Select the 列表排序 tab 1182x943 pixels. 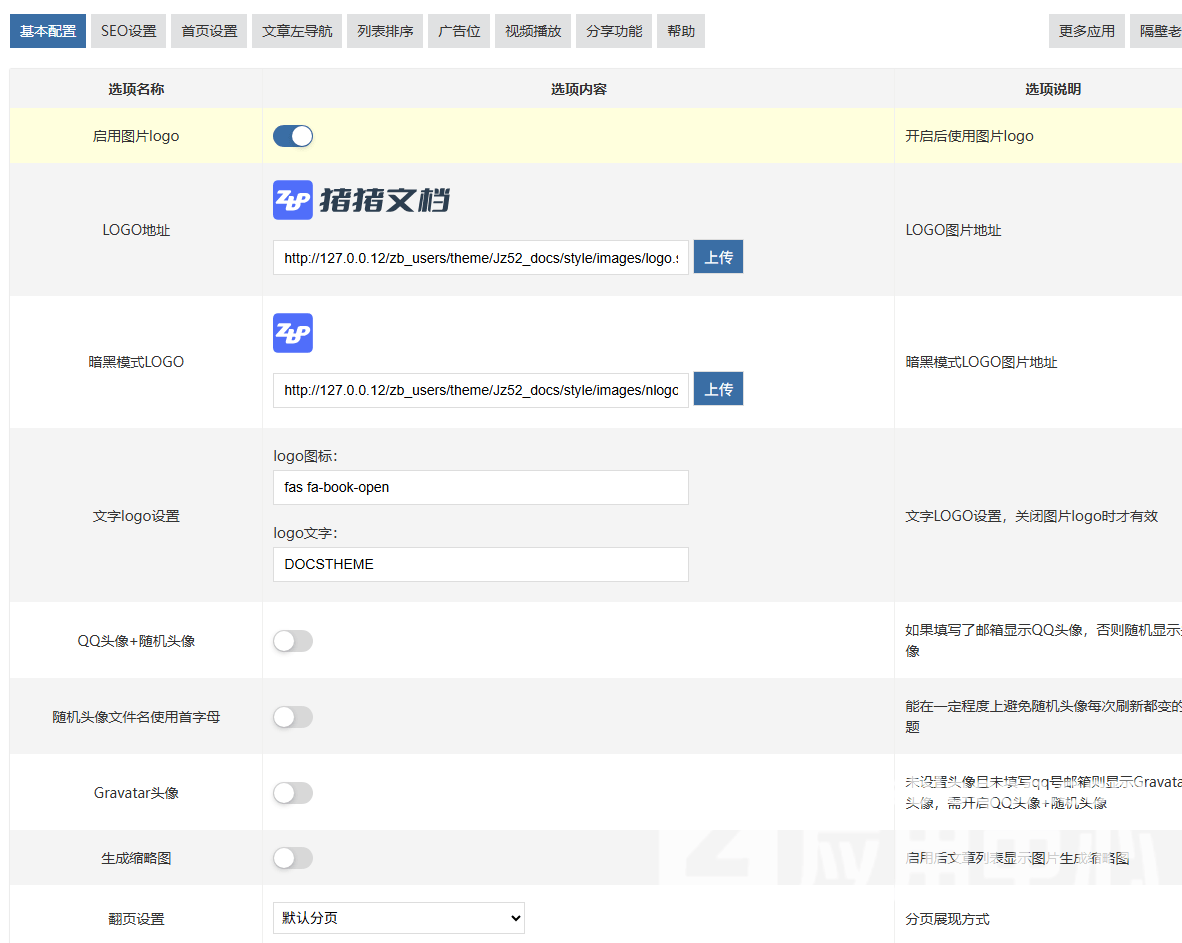coord(385,31)
